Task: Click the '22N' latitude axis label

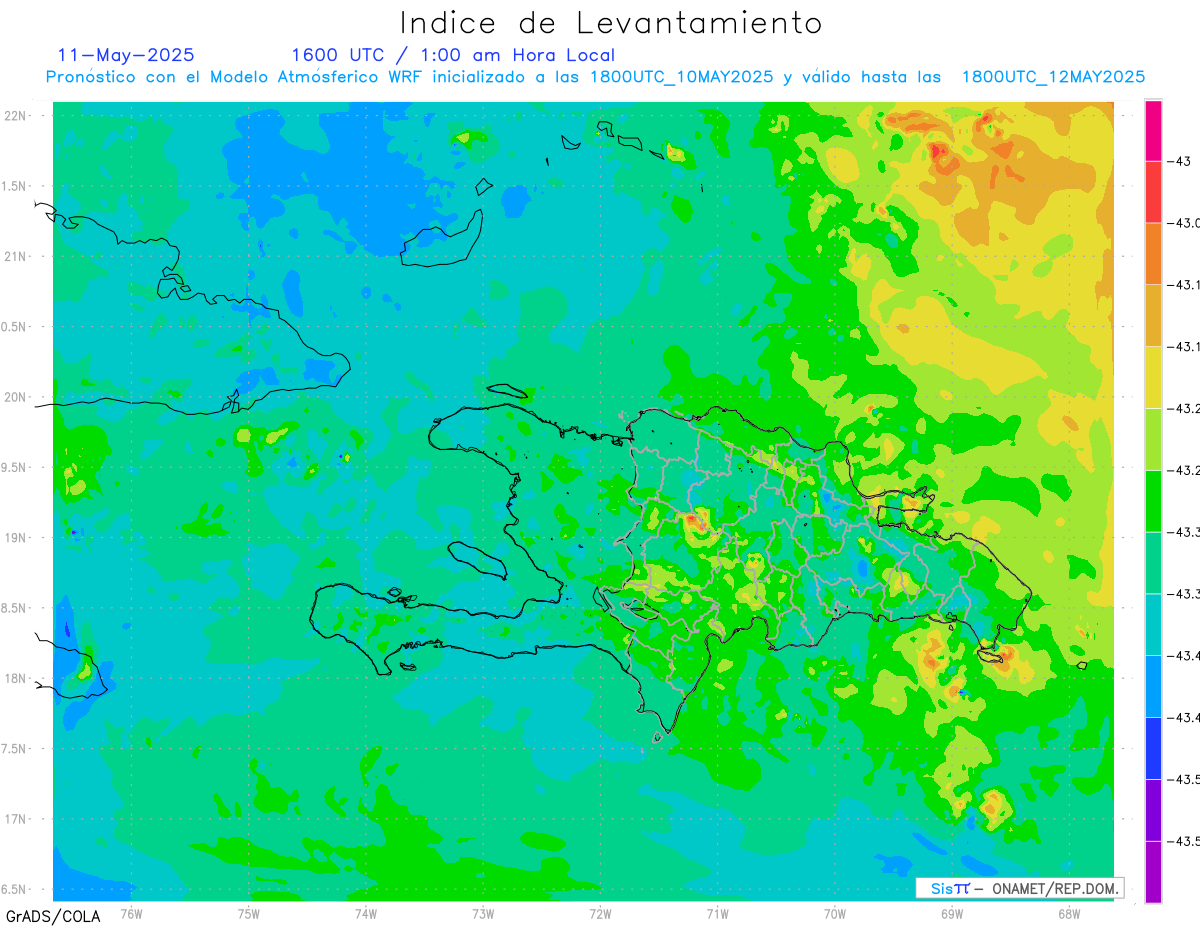Action: click(x=15, y=116)
